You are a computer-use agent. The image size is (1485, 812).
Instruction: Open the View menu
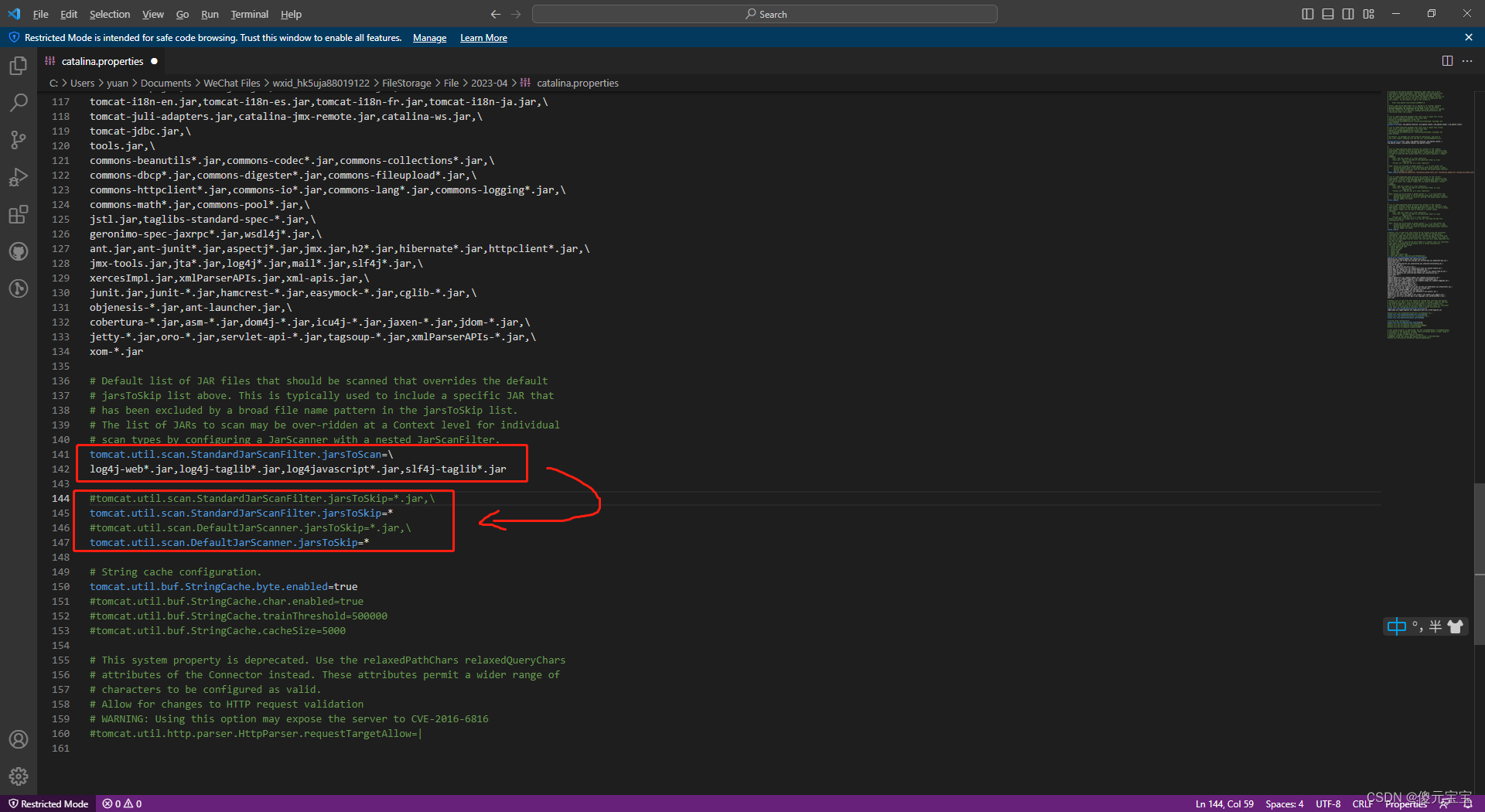[153, 14]
